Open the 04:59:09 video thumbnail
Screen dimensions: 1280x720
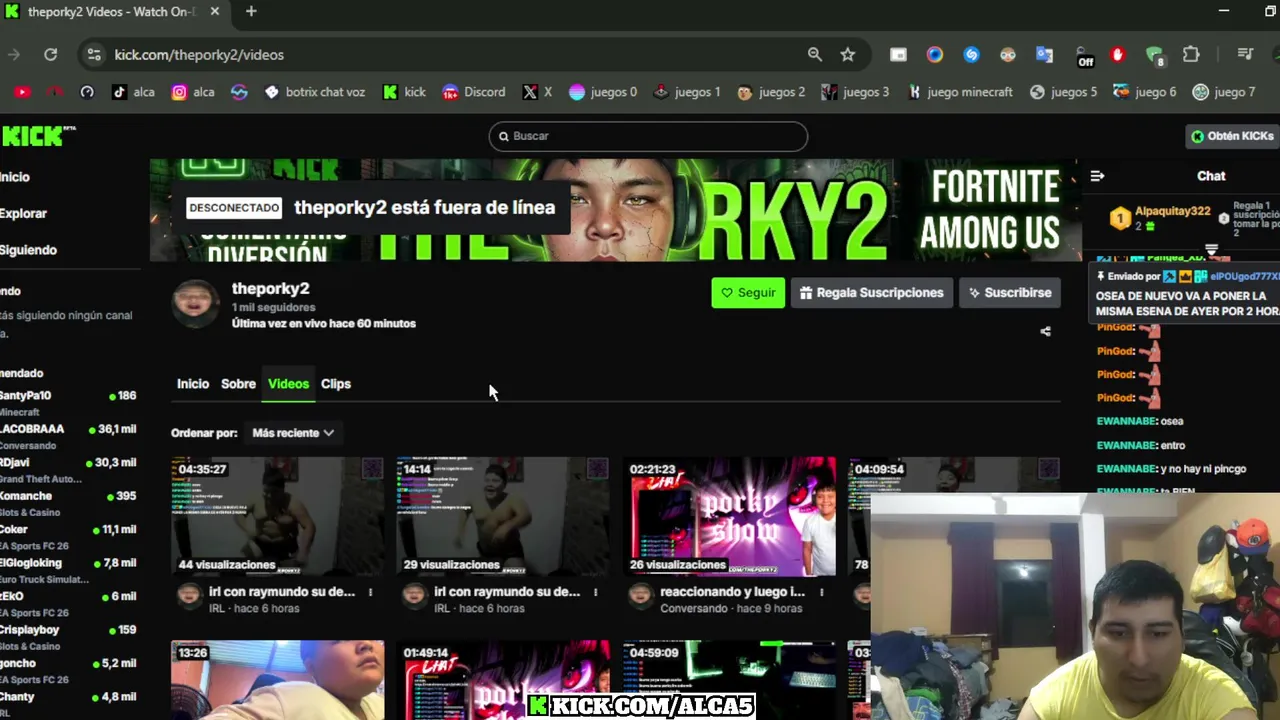729,680
